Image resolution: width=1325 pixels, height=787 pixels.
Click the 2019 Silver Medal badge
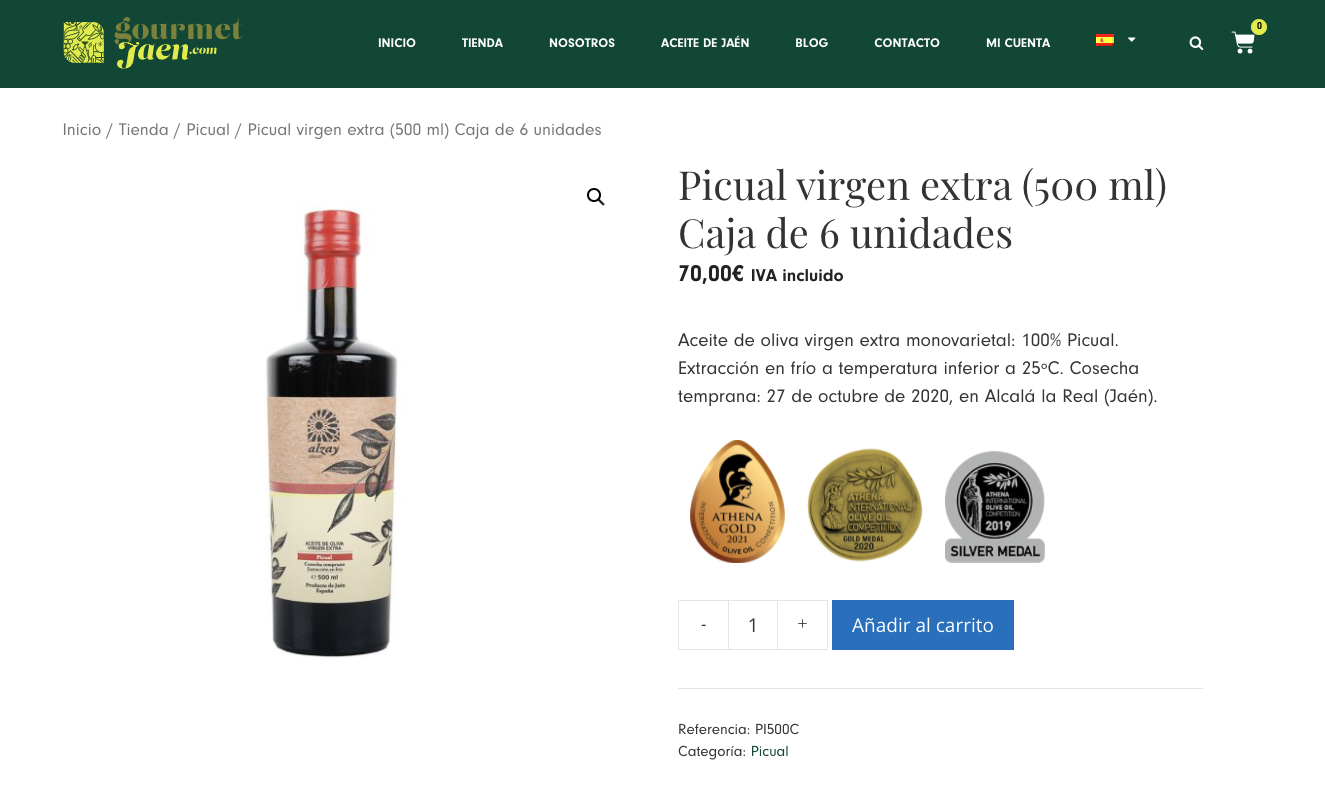pyautogui.click(x=995, y=506)
